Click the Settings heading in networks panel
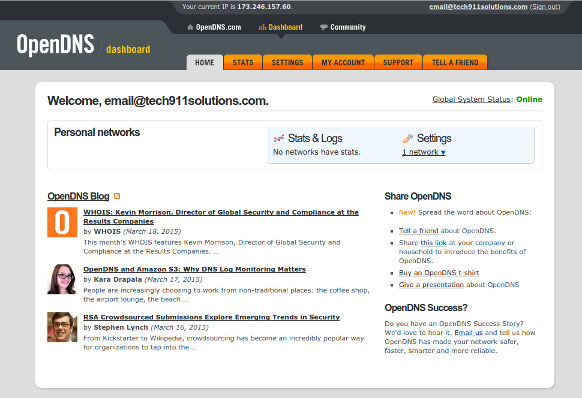 (434, 138)
